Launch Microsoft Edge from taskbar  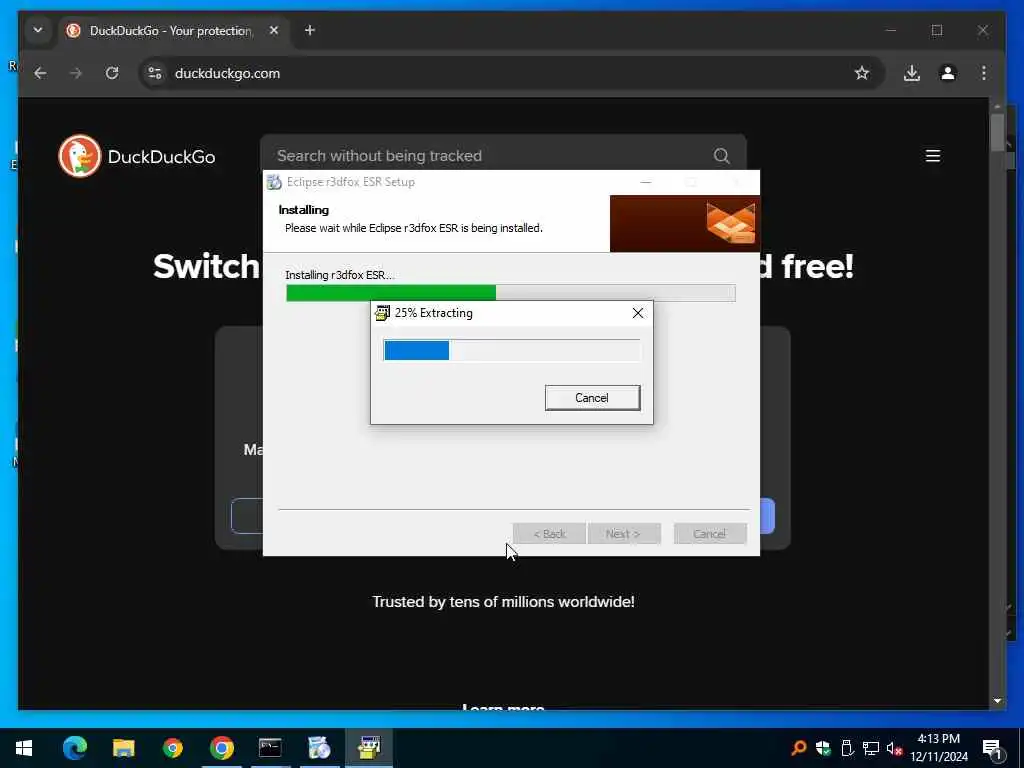74,748
